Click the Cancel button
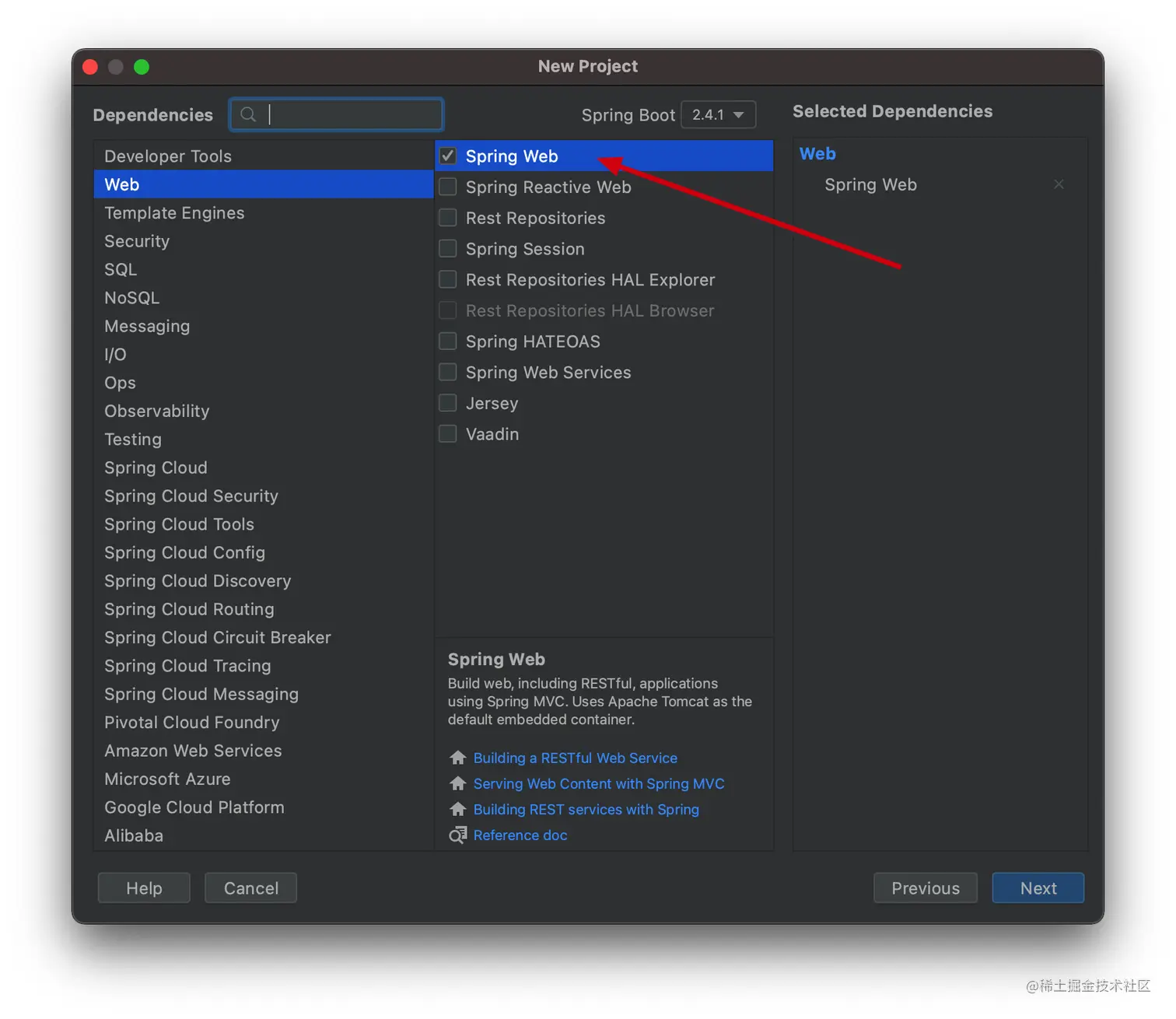This screenshot has height=1019, width=1176. pyautogui.click(x=250, y=888)
